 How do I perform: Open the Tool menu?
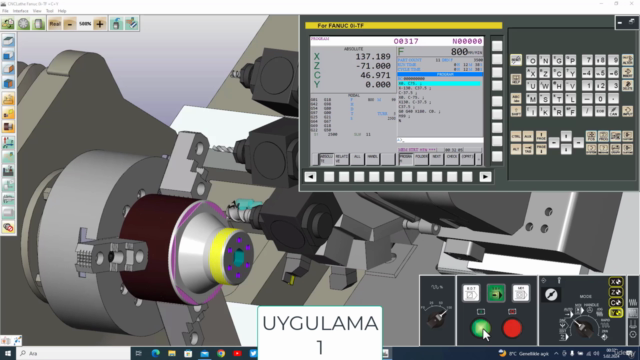tap(50, 11)
